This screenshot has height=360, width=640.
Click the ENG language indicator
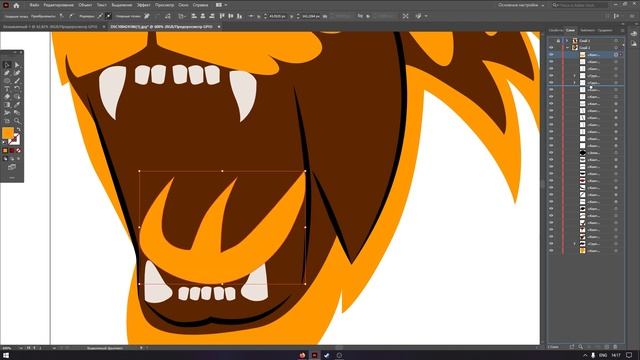tap(602, 356)
